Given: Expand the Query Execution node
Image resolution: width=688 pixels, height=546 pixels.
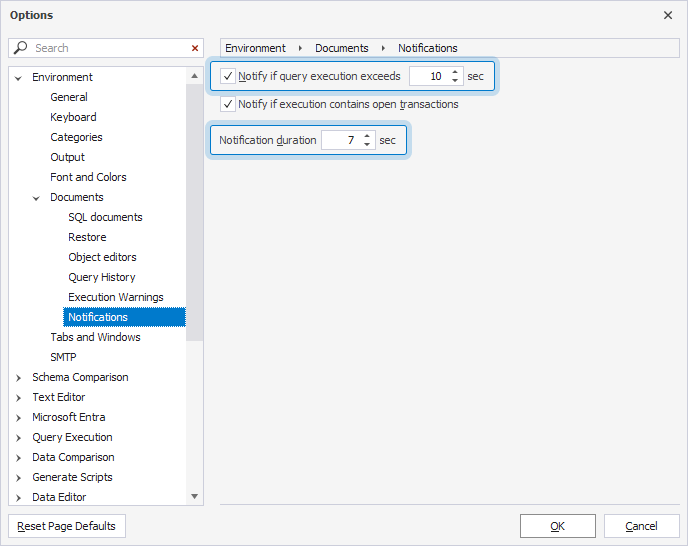Looking at the screenshot, I should (x=18, y=438).
